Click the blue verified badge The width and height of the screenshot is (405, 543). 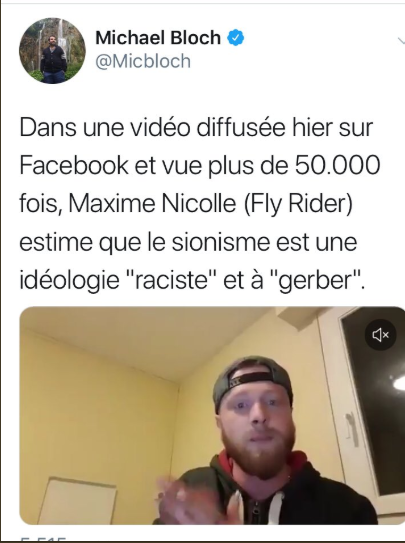pos(235,38)
